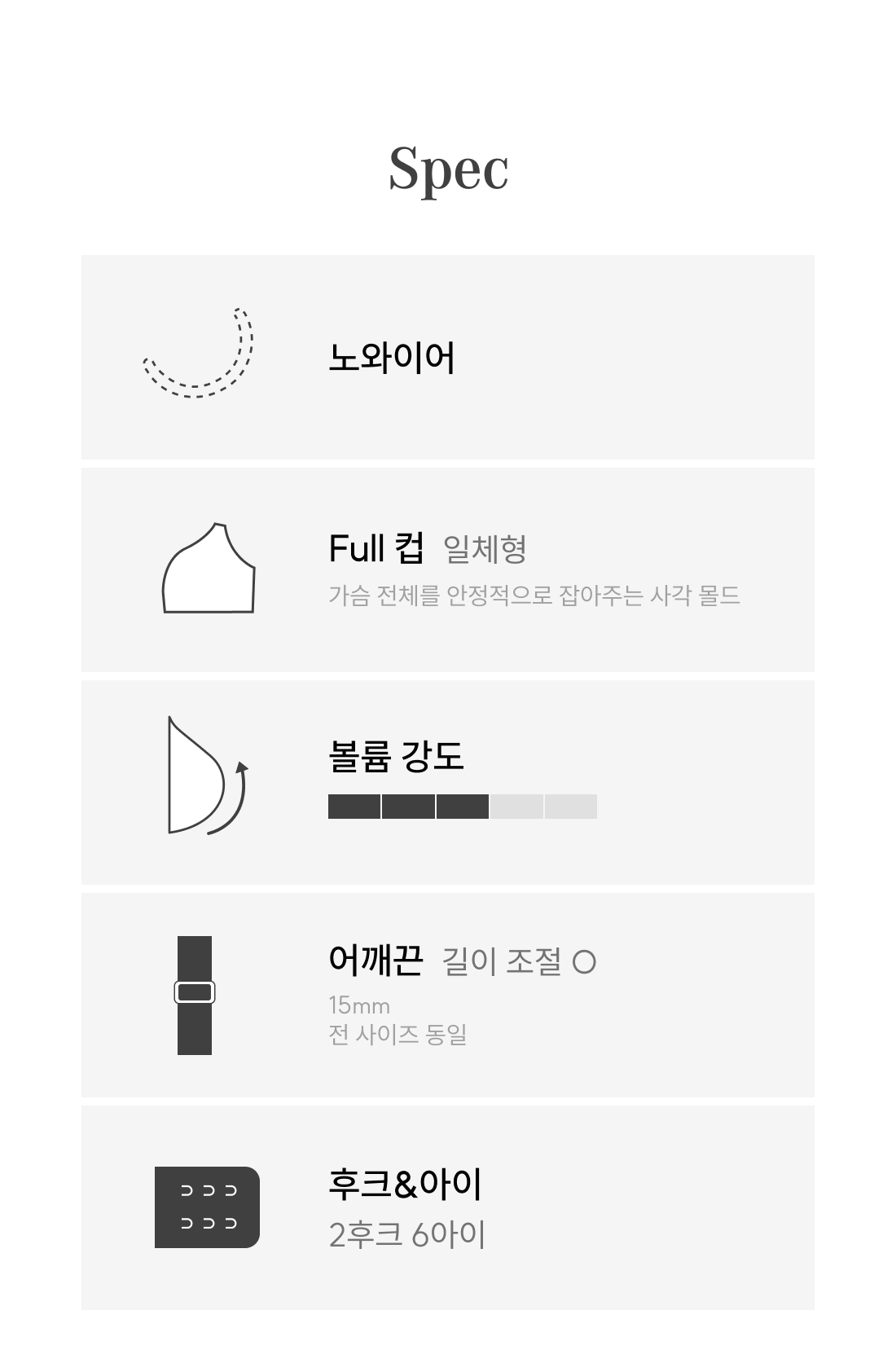Screen dimensions: 896x1363
Task: Click the 후크&아이 title
Action: pos(405,1185)
